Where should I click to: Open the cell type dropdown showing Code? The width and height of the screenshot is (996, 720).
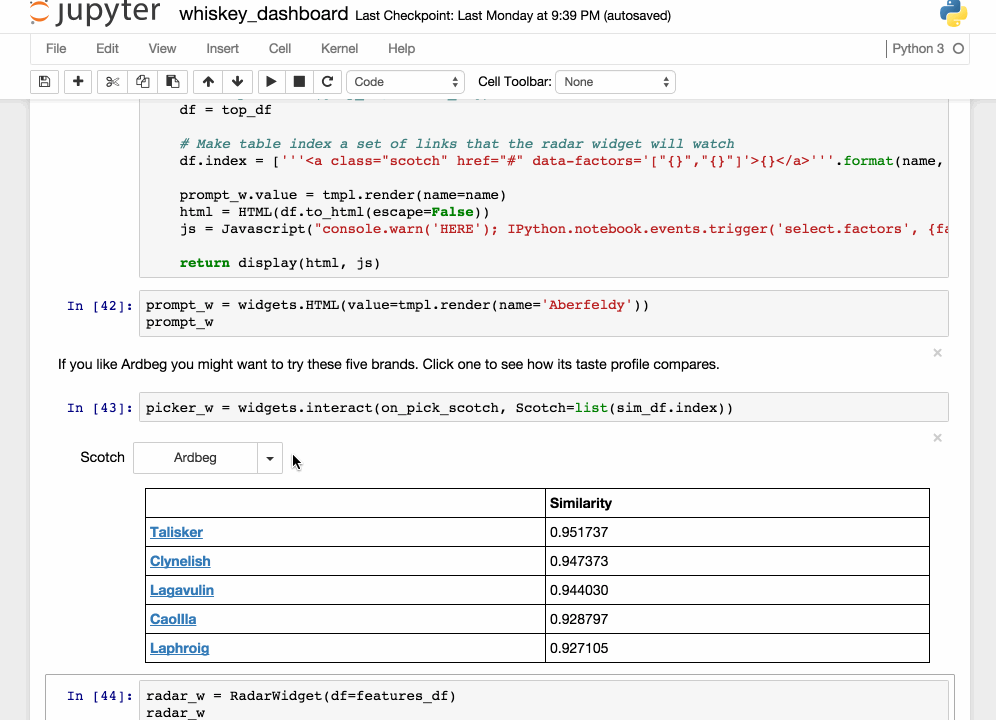pos(405,82)
